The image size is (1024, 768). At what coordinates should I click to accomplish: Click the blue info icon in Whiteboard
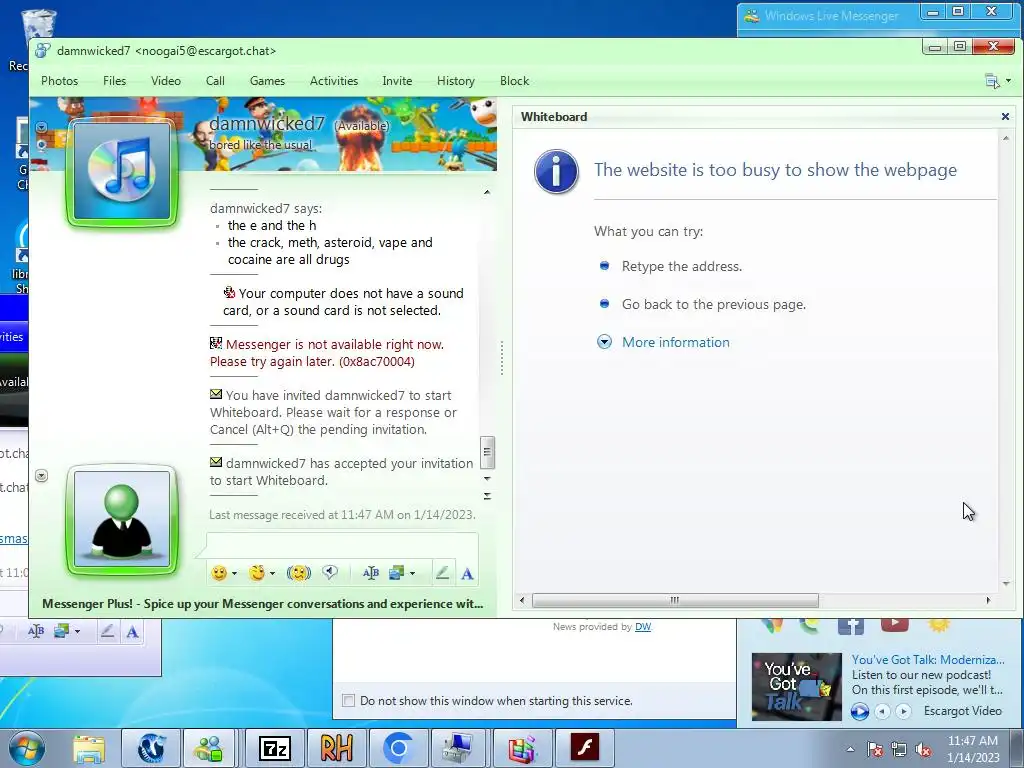pyautogui.click(x=556, y=172)
